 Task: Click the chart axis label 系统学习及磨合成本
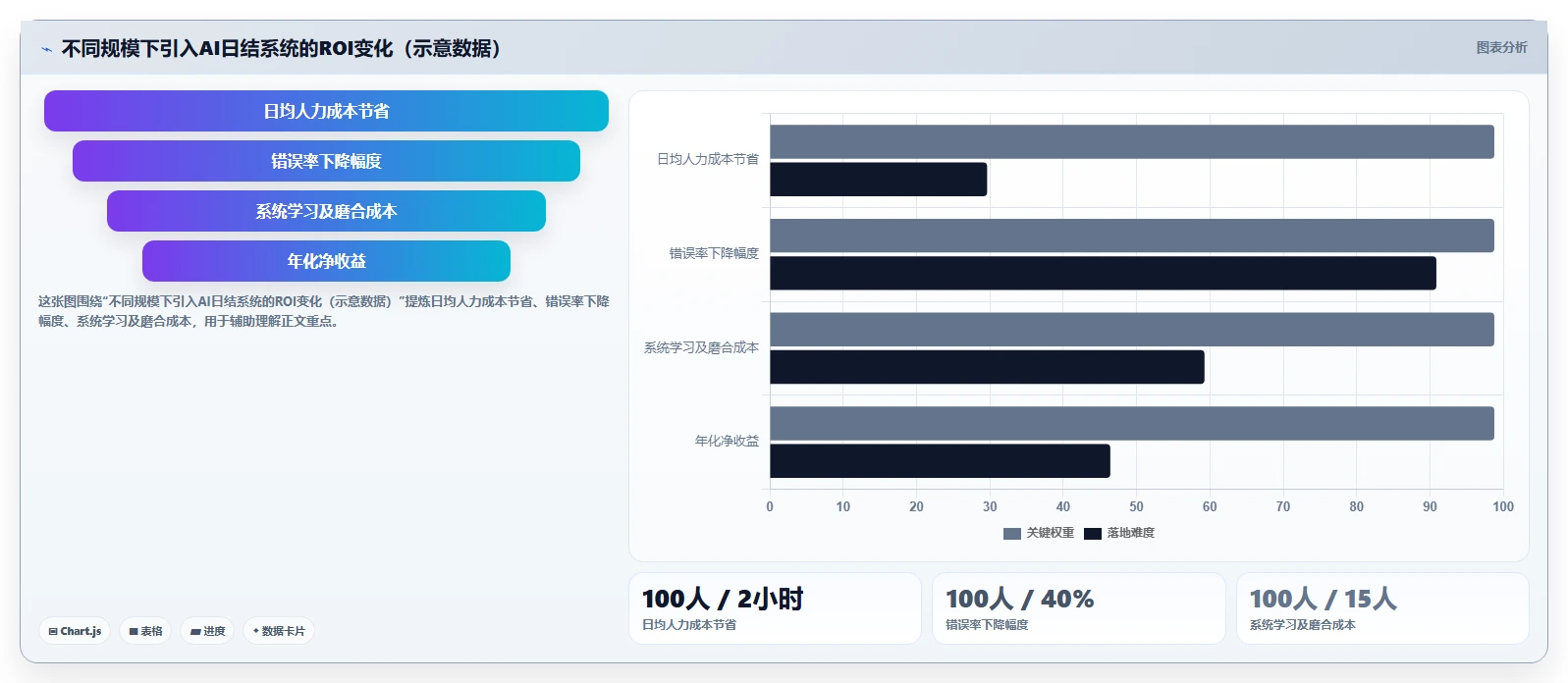point(701,347)
